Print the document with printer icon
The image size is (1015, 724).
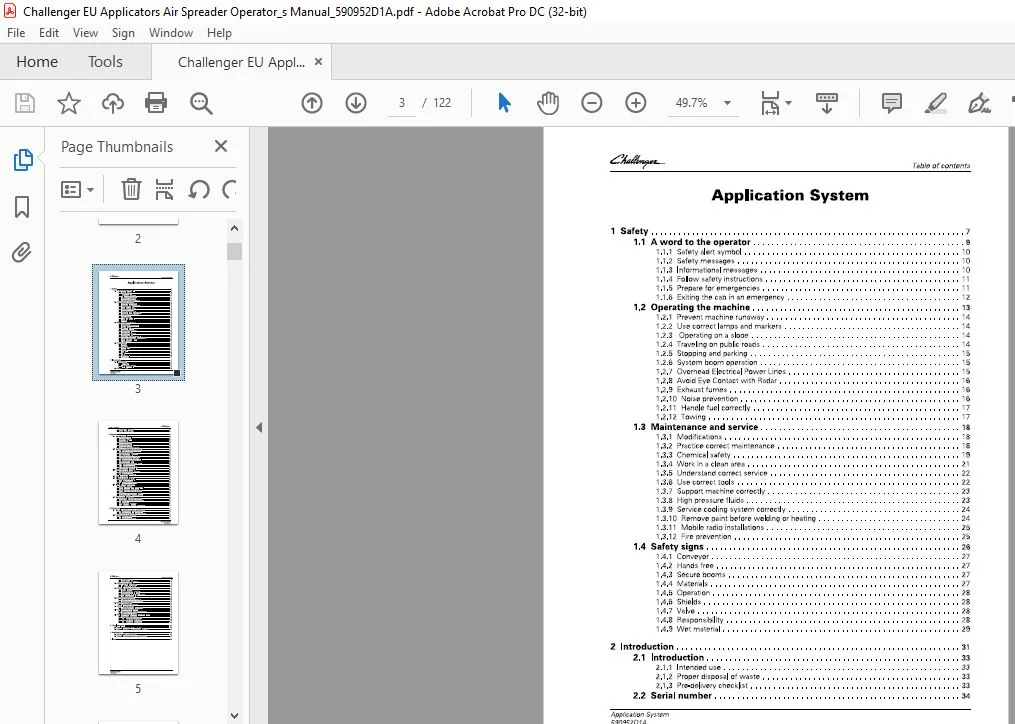pos(156,103)
